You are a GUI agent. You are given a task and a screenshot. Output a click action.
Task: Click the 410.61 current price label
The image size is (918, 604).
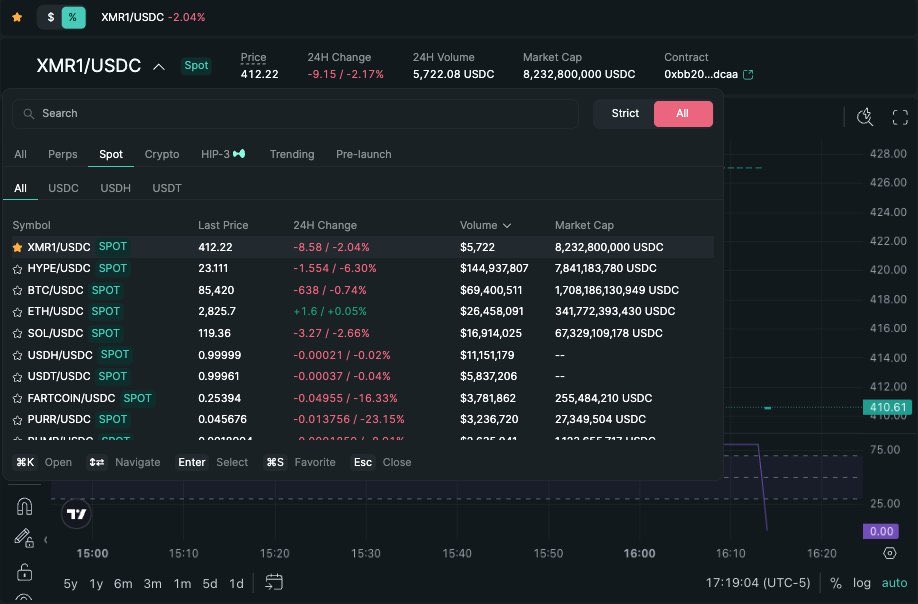[x=887, y=407]
